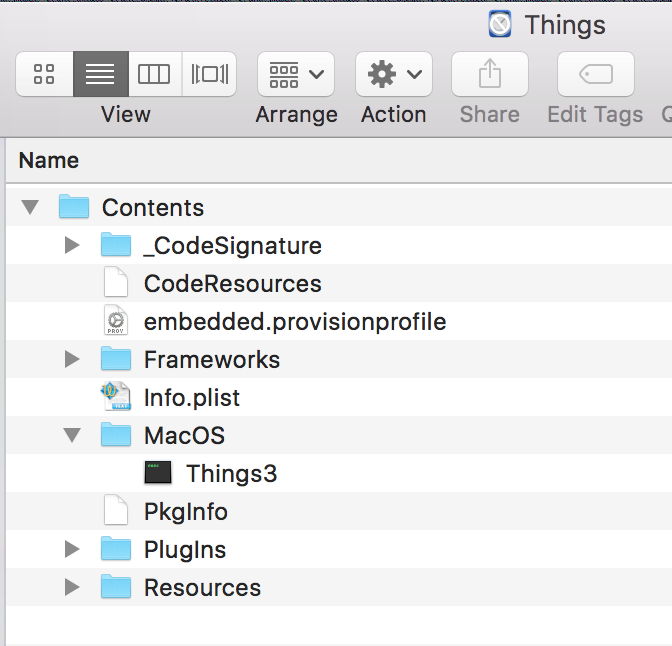Open the Arrange dropdown menu

click(296, 74)
